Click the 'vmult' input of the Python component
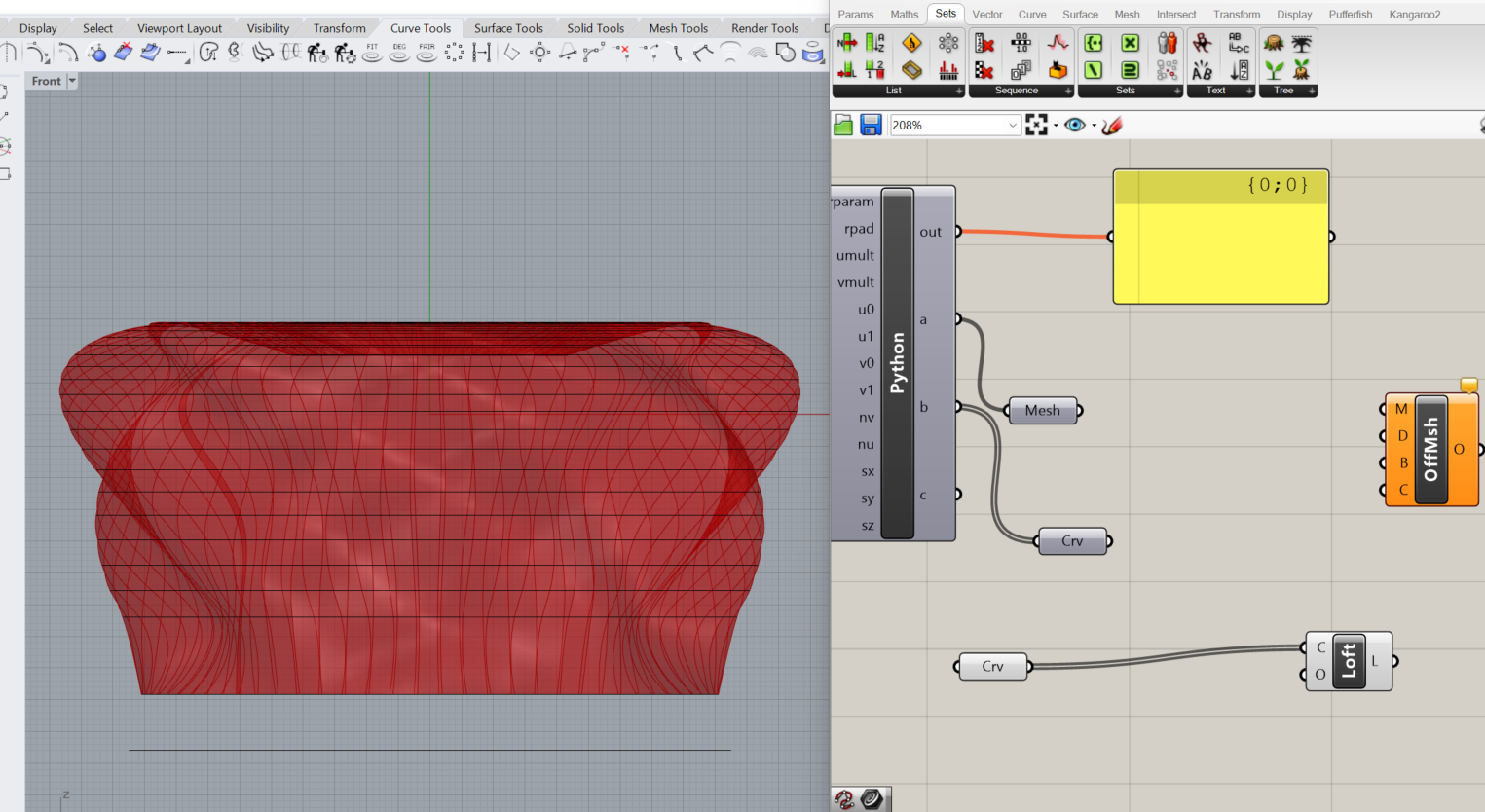1485x812 pixels. tap(856, 282)
